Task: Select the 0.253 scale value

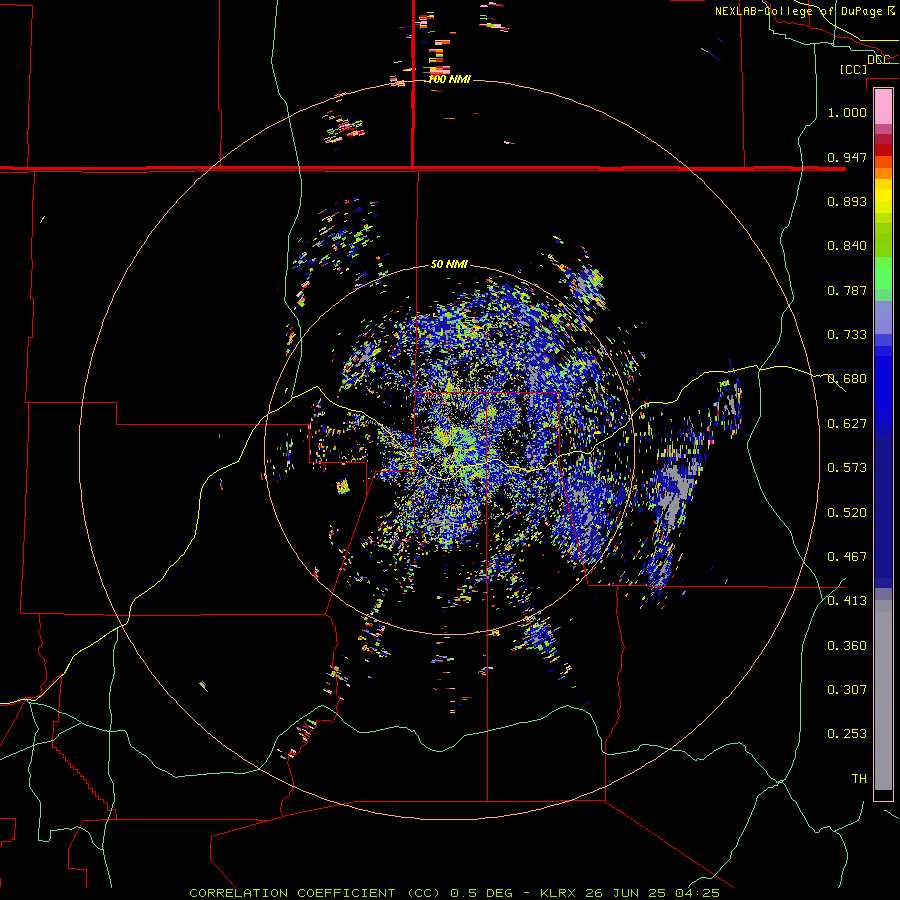Action: [847, 734]
